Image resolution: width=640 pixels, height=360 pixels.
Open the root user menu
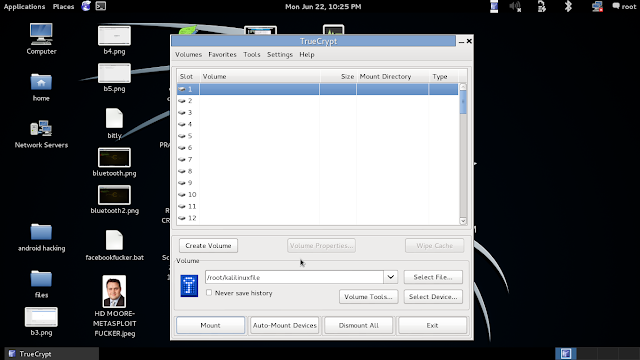(624, 7)
